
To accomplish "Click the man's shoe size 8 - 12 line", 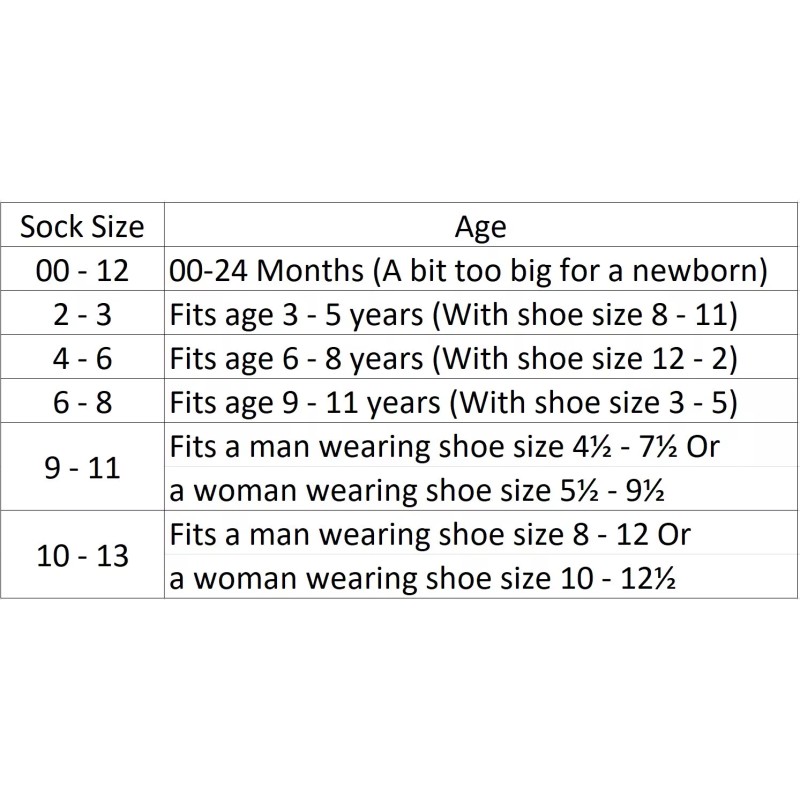I will [430, 534].
